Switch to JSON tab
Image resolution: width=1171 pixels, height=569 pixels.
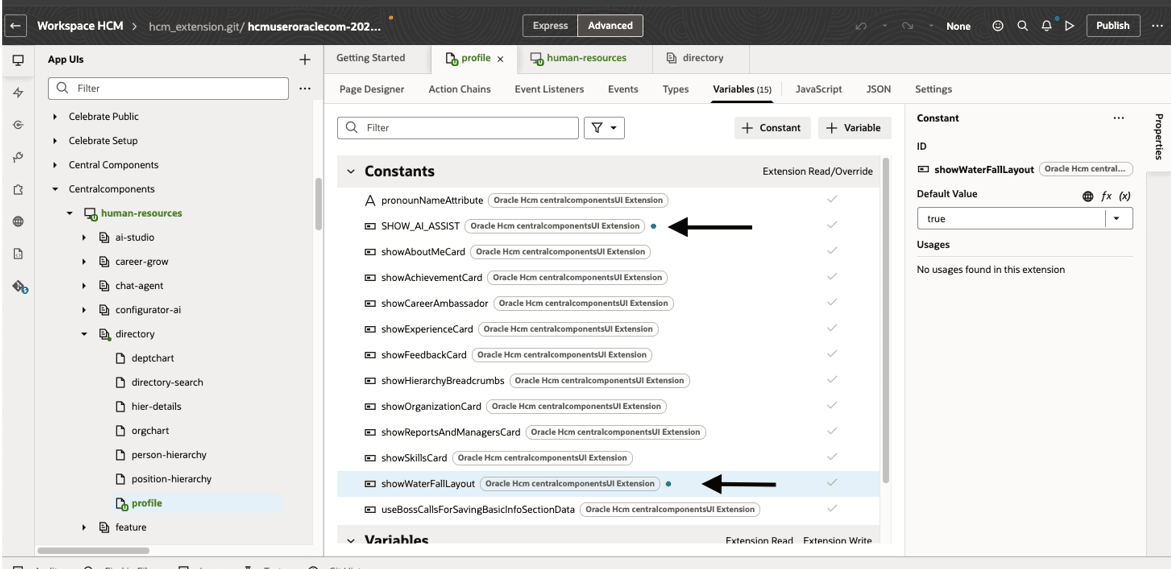(878, 89)
